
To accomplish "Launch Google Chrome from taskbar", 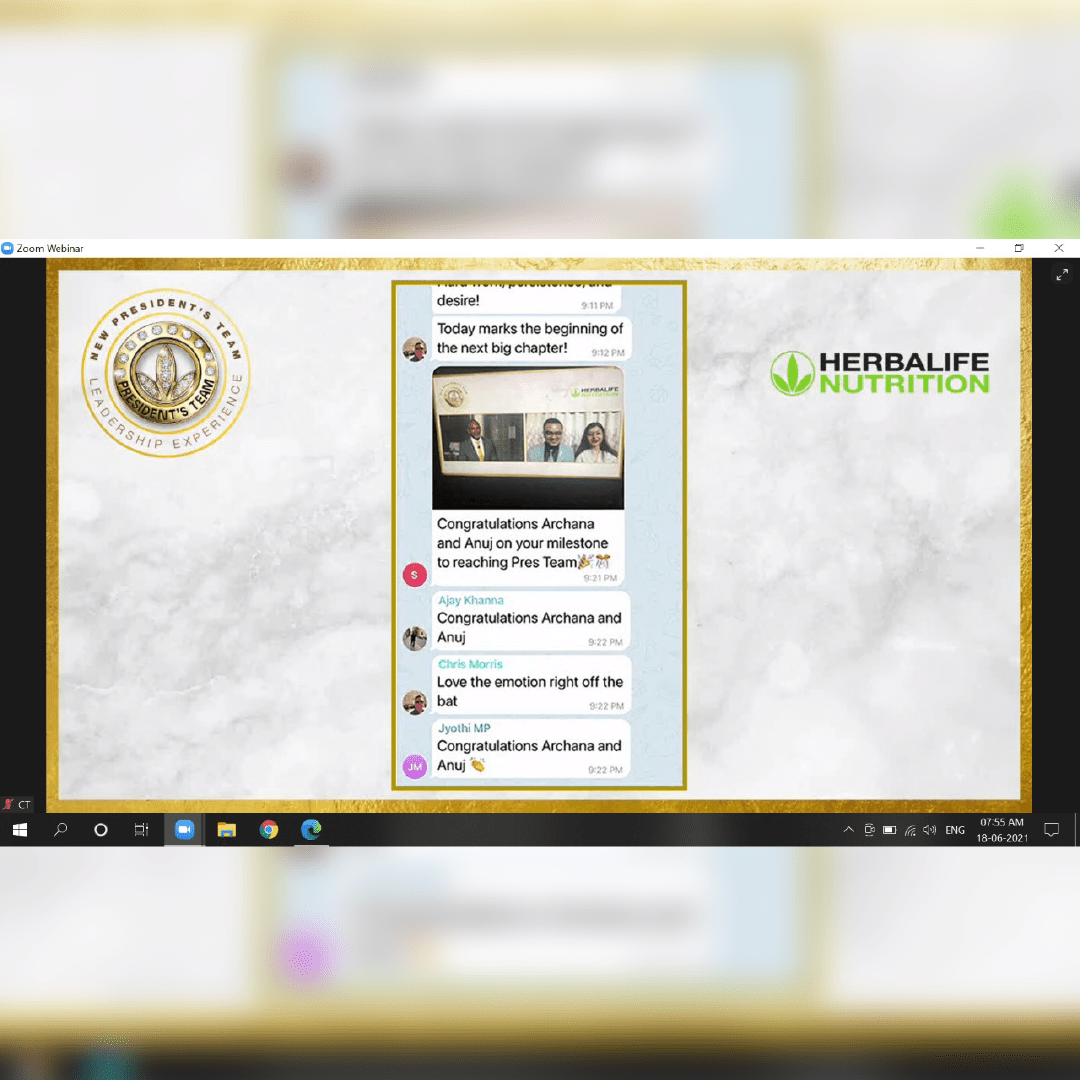I will 269,830.
